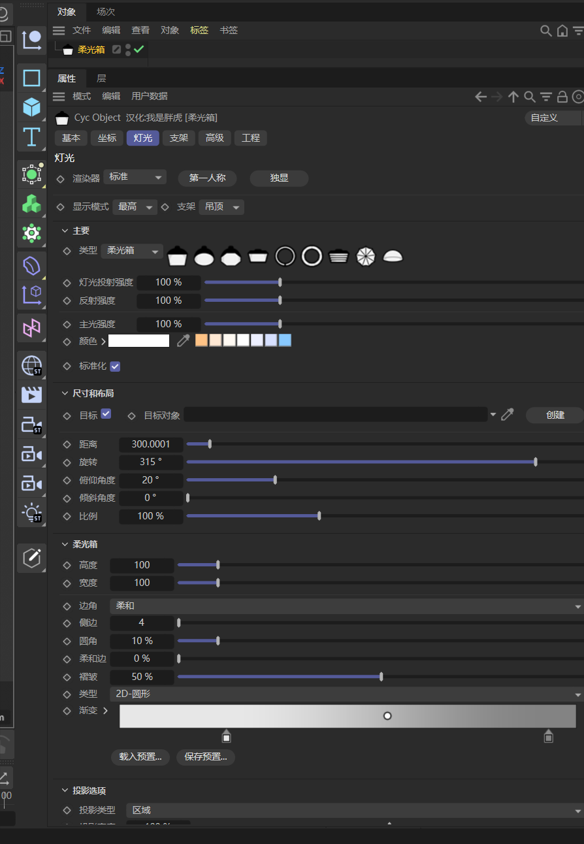
Task: Open the 渲染器 dropdown
Action: point(135,177)
